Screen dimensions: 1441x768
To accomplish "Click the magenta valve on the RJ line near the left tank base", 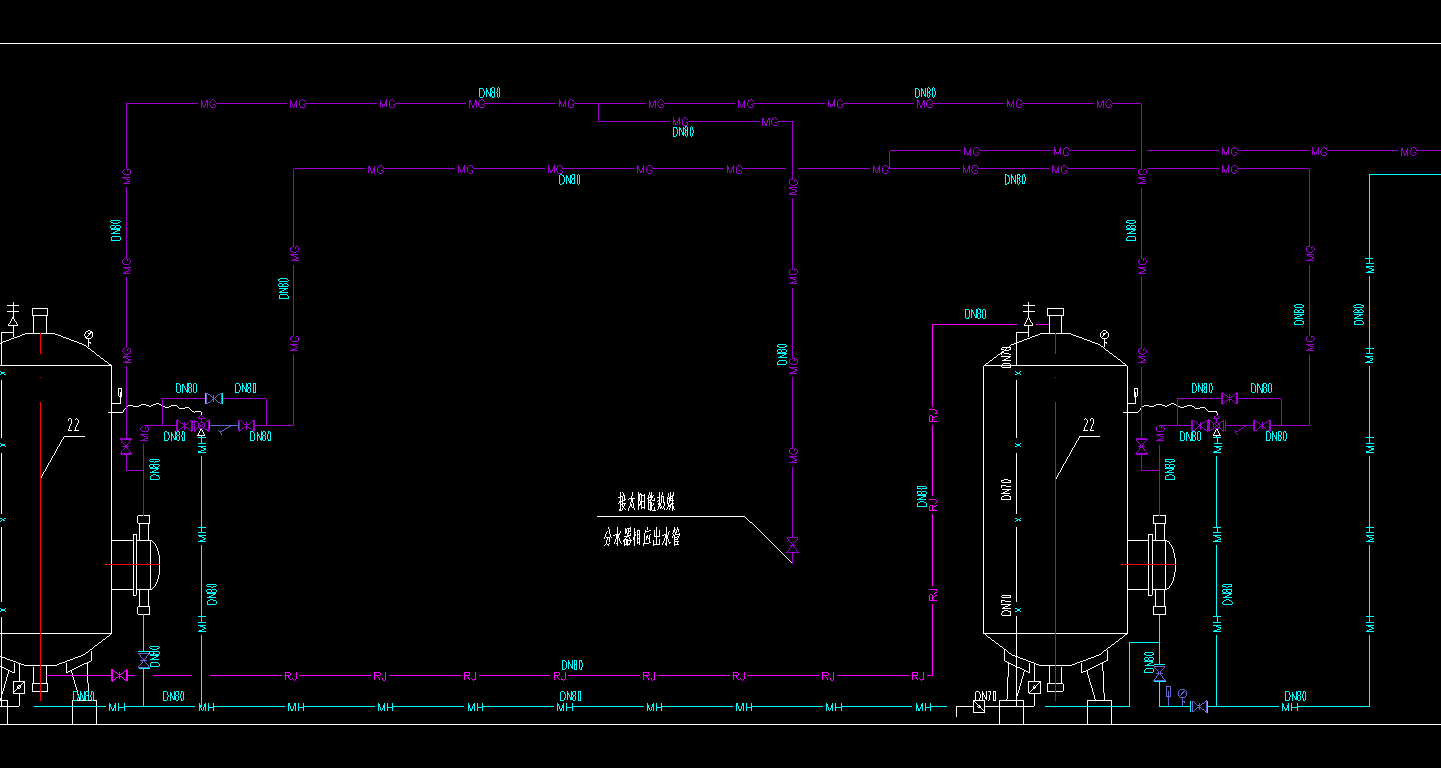I will click(x=119, y=676).
